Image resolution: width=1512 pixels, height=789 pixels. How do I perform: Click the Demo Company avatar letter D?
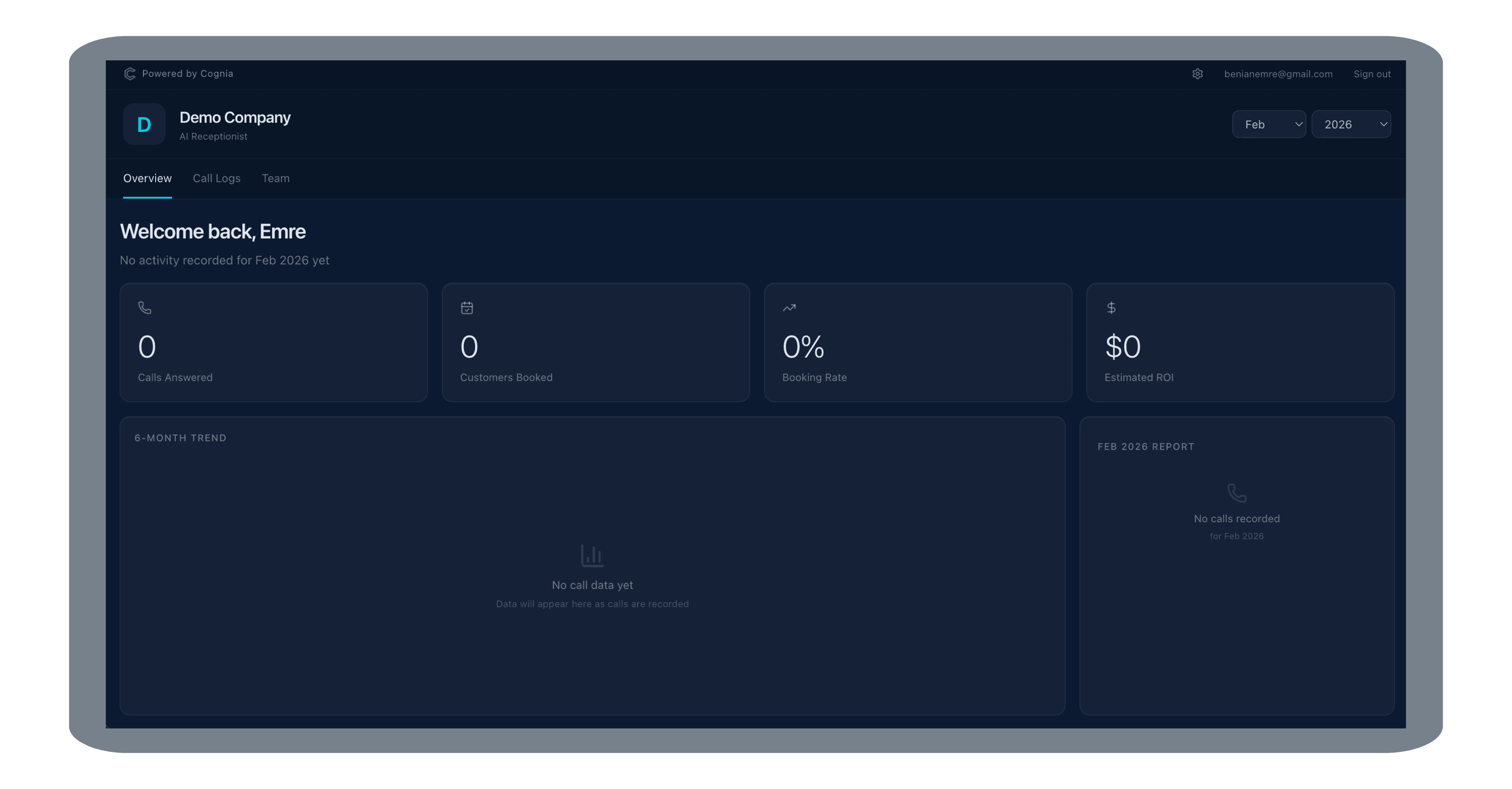point(144,124)
